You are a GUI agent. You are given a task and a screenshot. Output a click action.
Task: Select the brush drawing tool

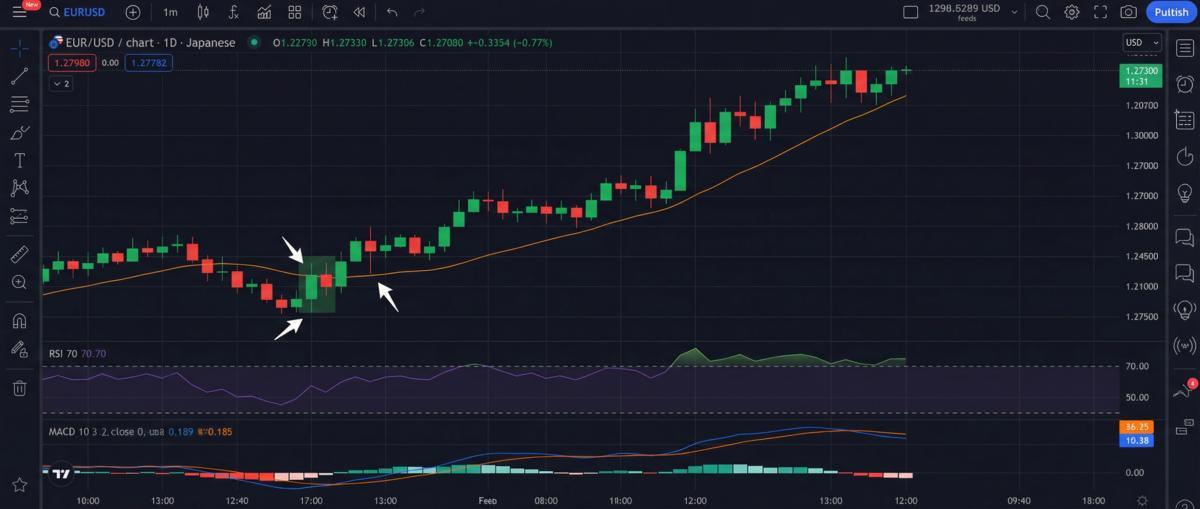[x=19, y=132]
